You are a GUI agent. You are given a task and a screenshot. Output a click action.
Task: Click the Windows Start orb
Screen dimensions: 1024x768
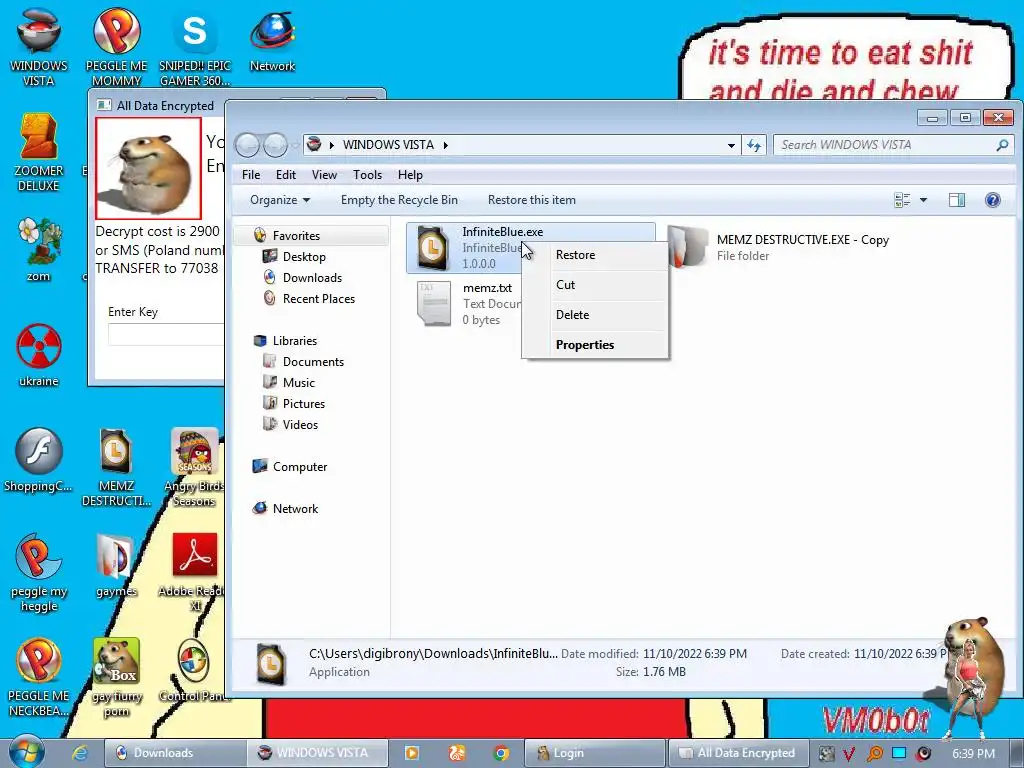26,752
